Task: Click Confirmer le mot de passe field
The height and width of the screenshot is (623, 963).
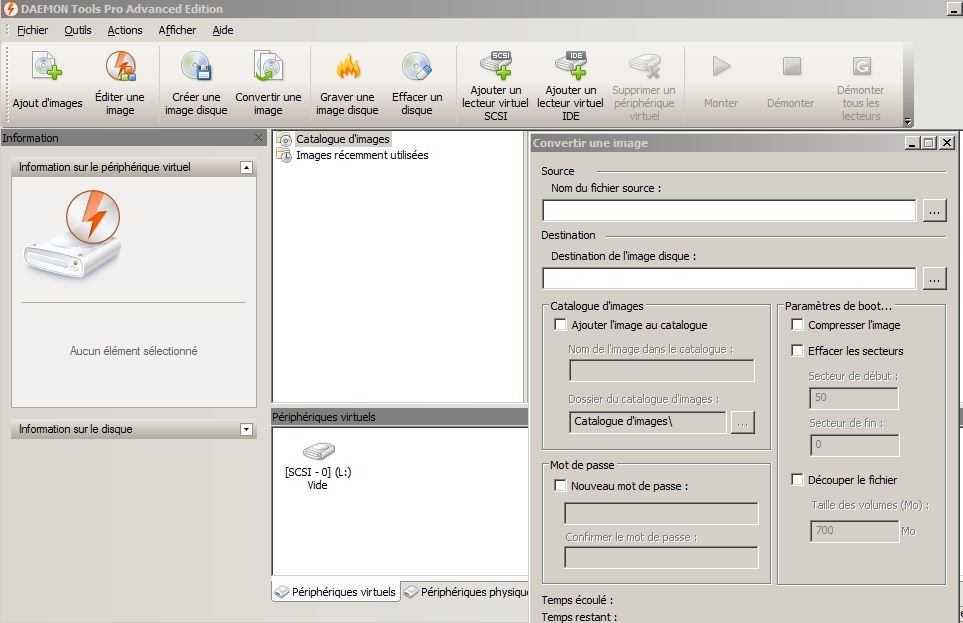Action: [x=661, y=558]
